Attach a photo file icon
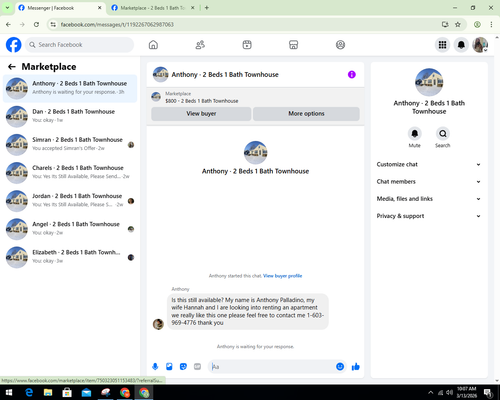 169,367
